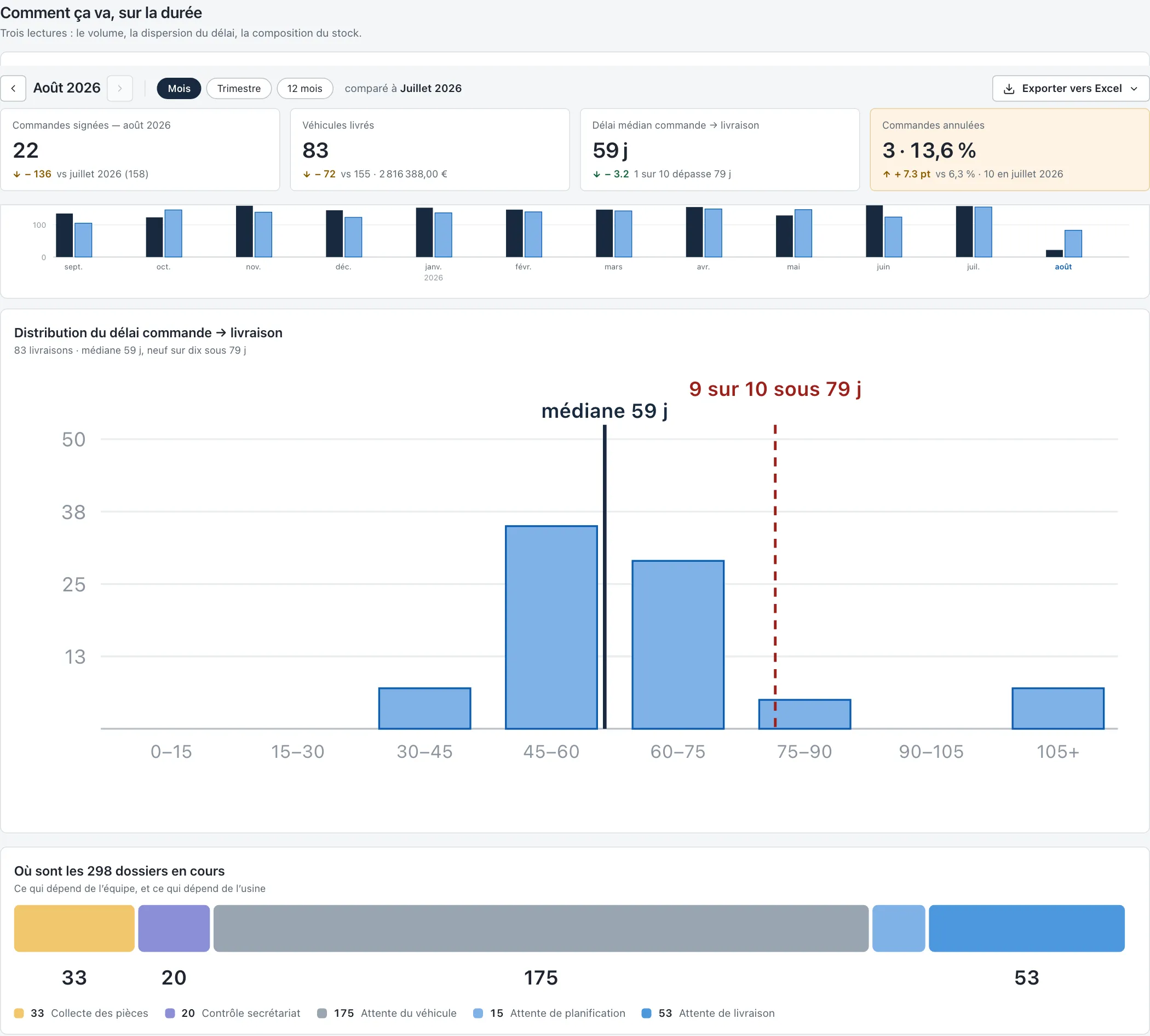This screenshot has height=1036, width=1150.
Task: Open the Commandes signées août 2026 card
Action: pyautogui.click(x=140, y=149)
